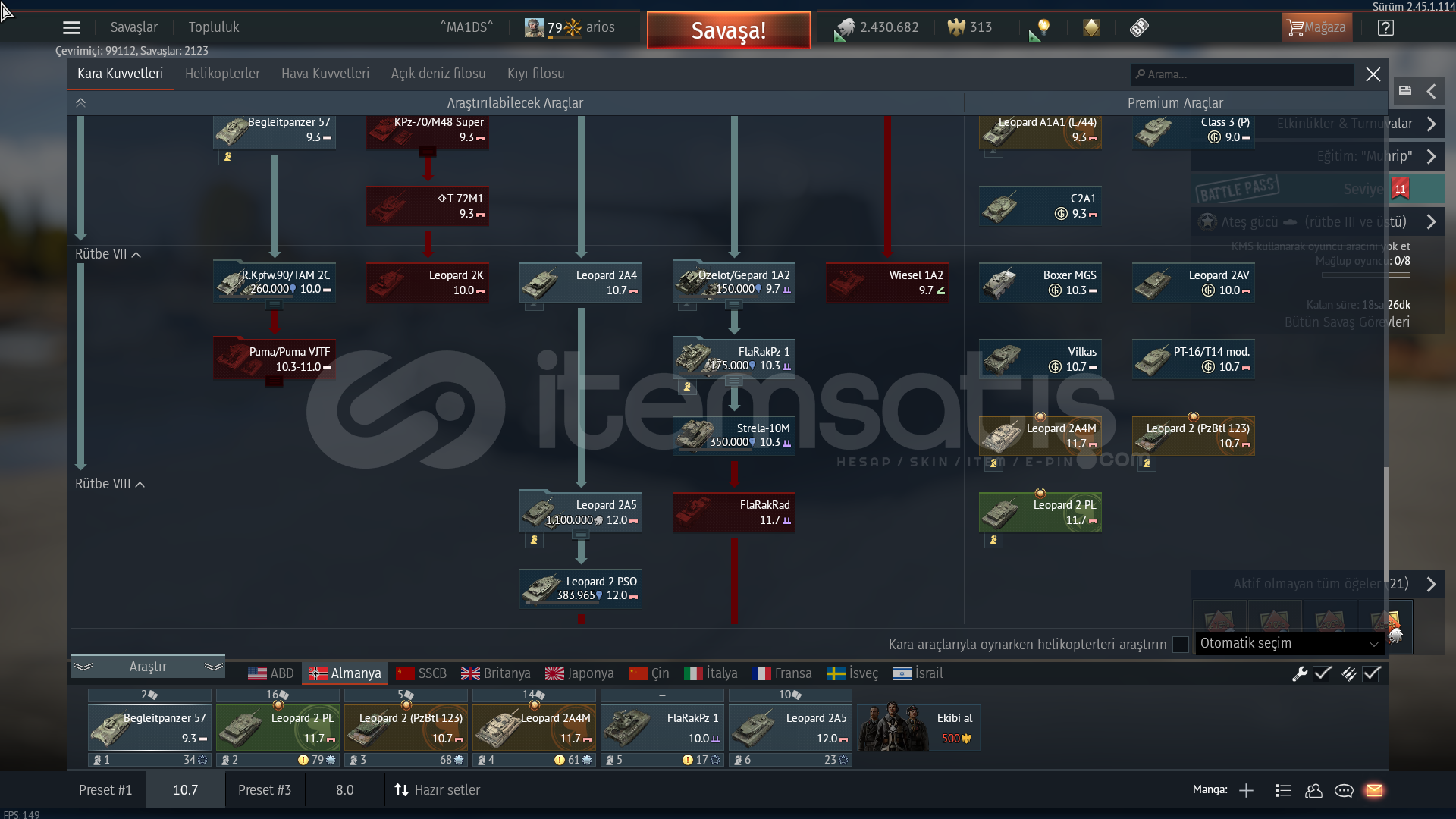Expand Etkinlikler & Turnuvalar arrow
This screenshot has height=819, width=1456.
(x=1431, y=124)
